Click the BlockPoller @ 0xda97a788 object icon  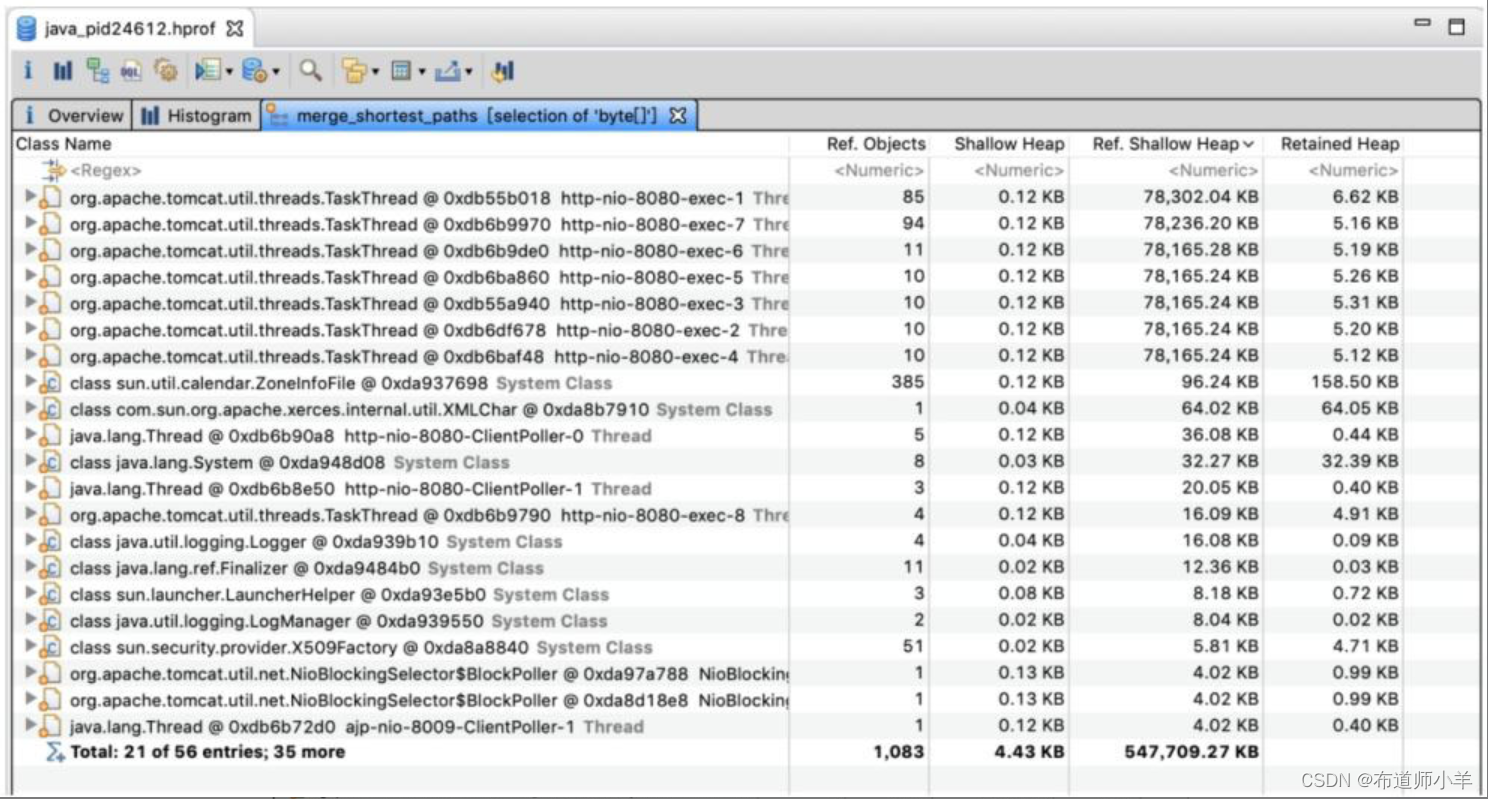[x=50, y=673]
